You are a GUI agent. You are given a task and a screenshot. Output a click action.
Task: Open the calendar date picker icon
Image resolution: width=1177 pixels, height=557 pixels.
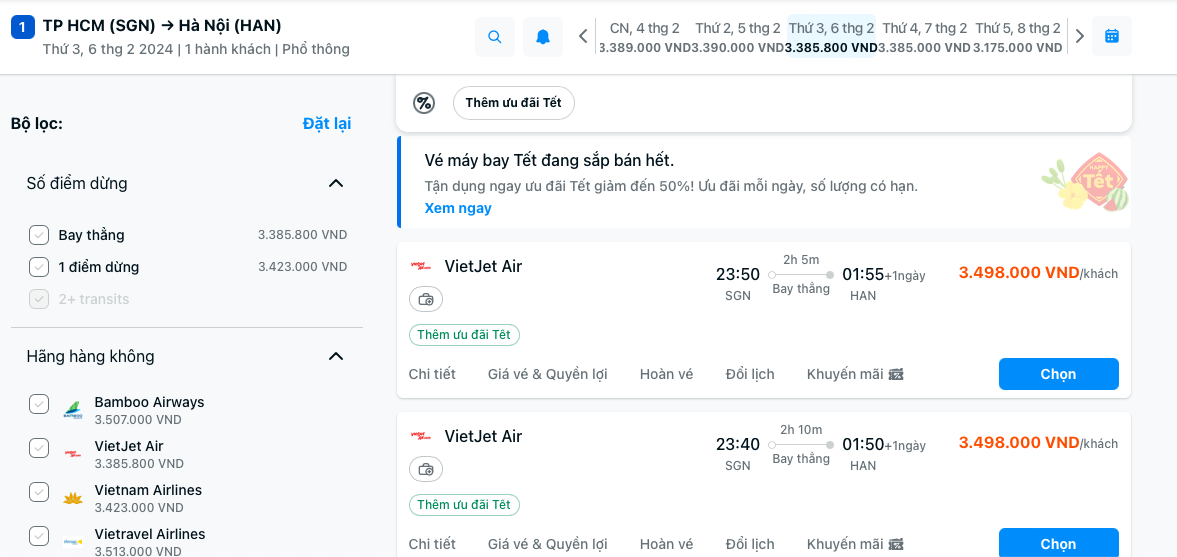(1111, 36)
